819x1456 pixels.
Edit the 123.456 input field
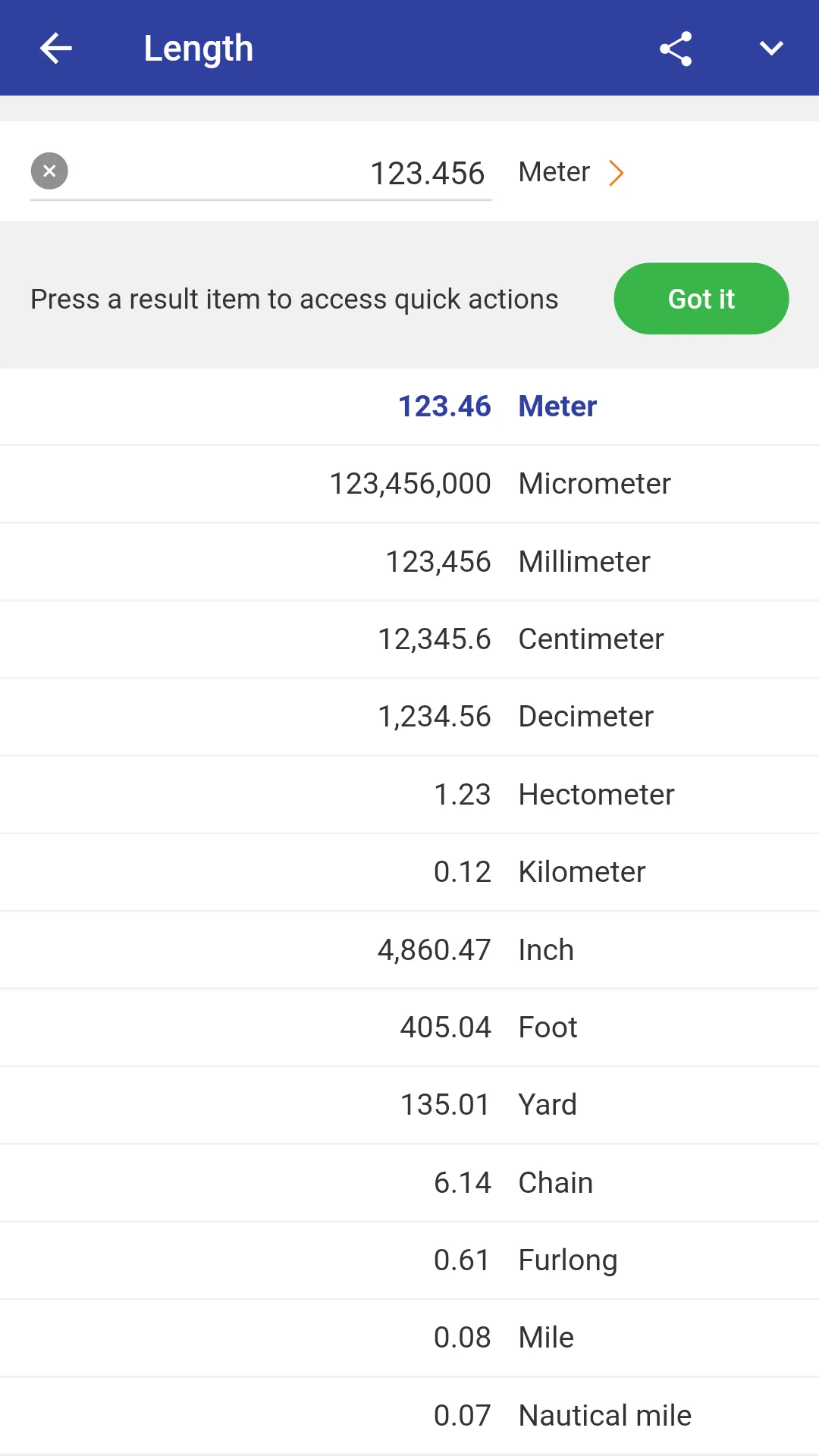click(x=261, y=173)
